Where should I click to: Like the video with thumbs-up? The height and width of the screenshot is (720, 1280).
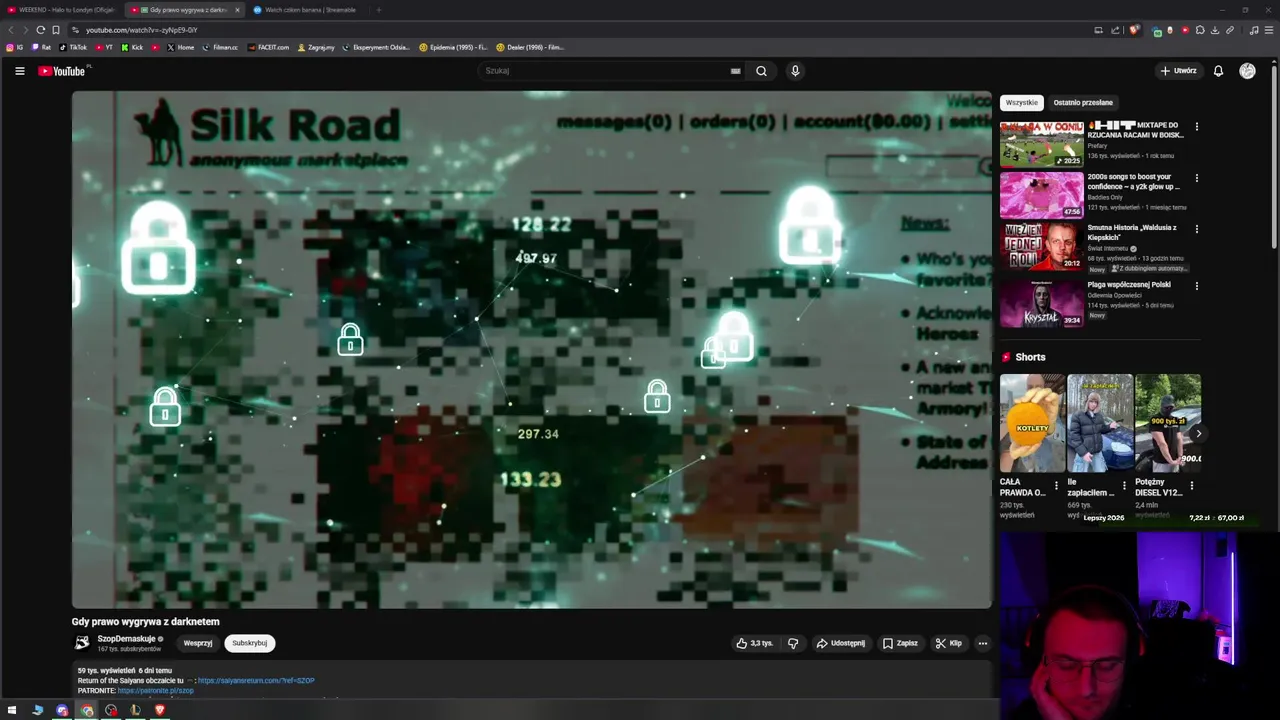755,643
